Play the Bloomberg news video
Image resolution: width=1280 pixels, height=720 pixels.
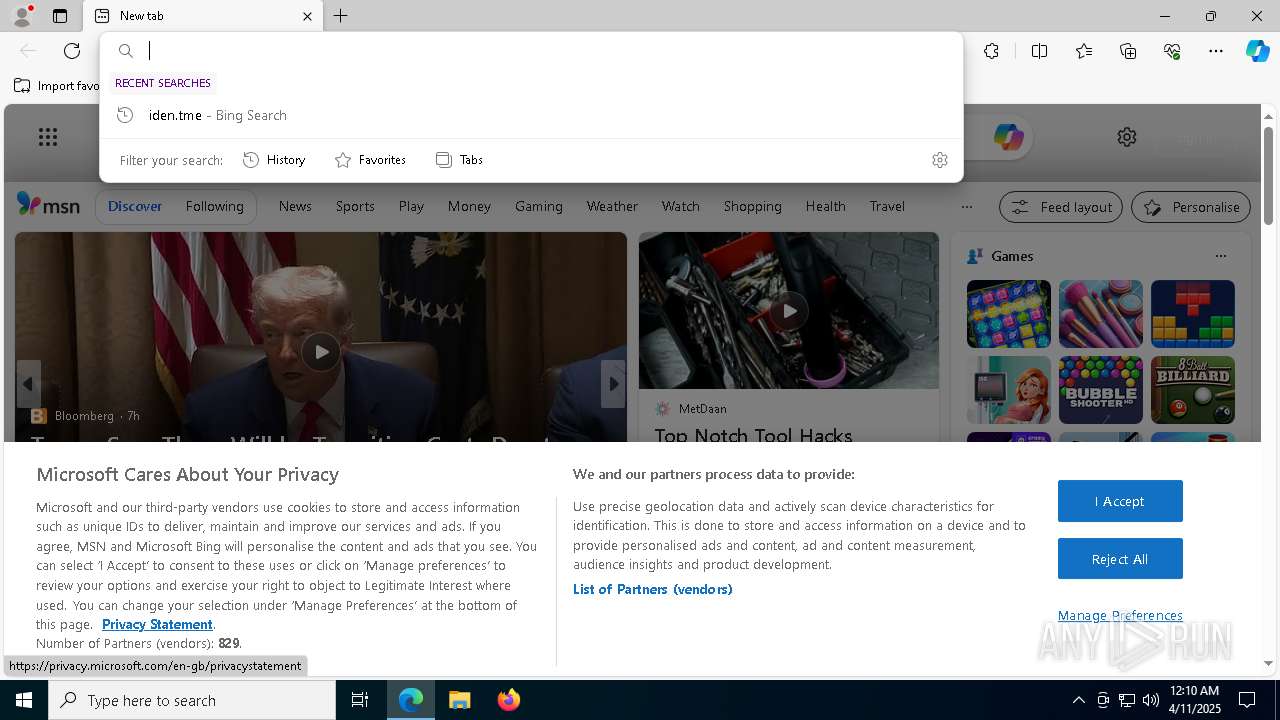(321, 352)
